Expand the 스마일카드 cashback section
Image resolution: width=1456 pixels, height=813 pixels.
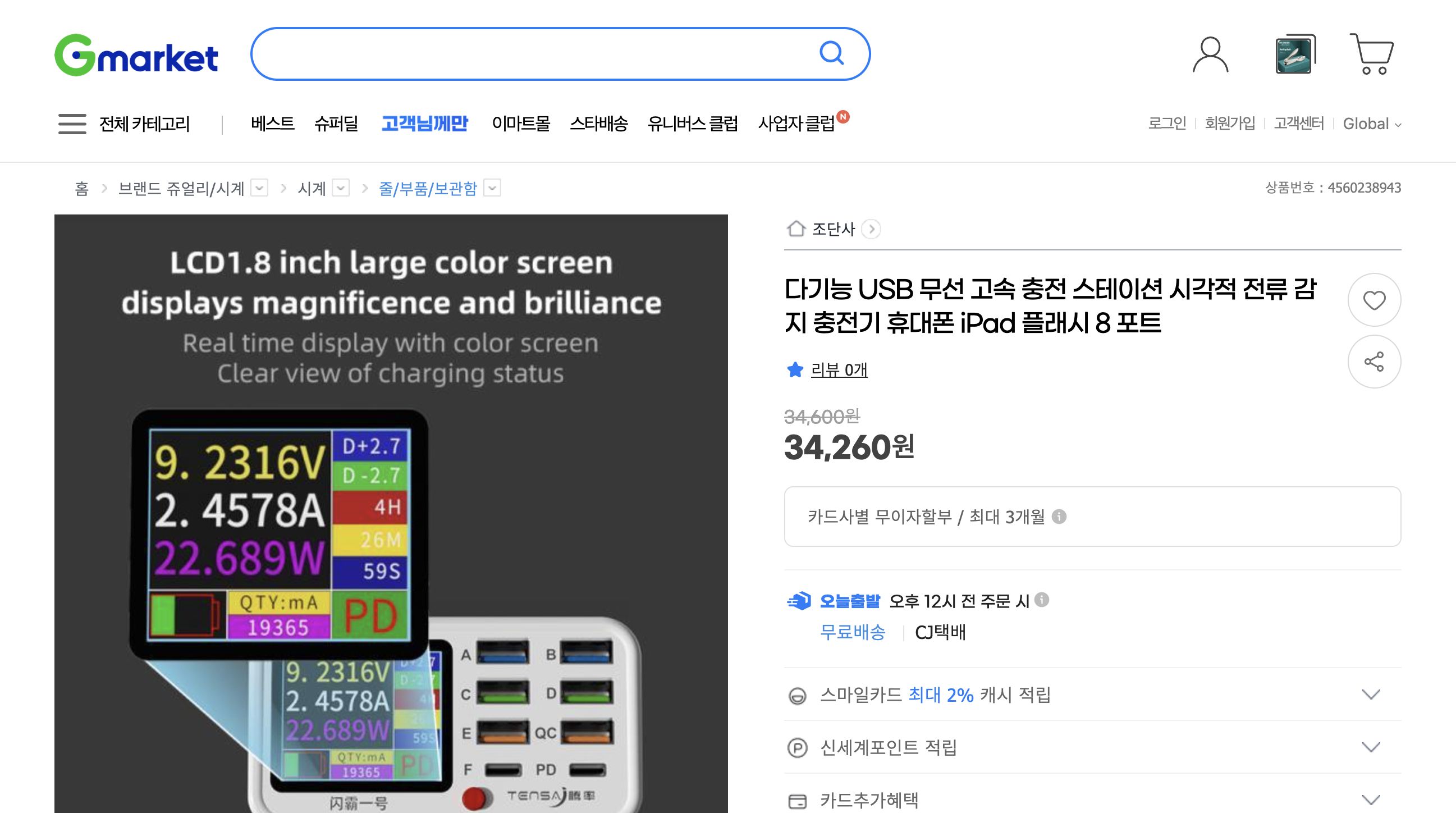point(1371,695)
